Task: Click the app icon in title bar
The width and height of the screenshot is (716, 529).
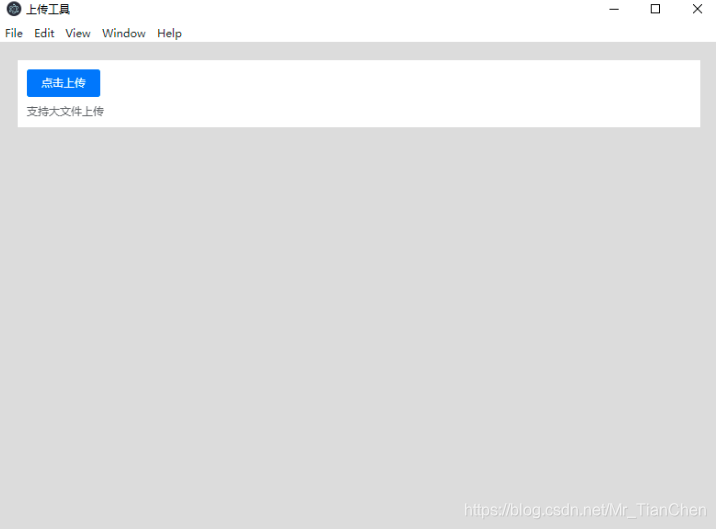Action: pos(14,9)
